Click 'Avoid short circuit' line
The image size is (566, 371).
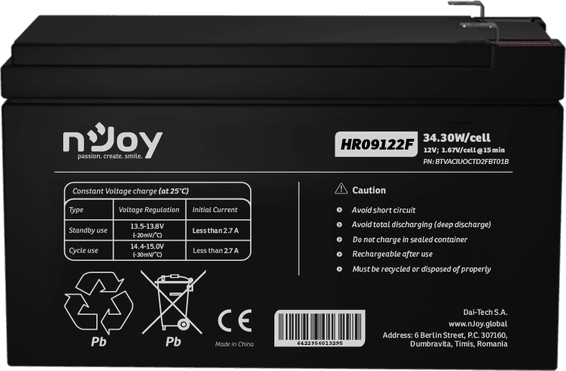click(x=383, y=210)
